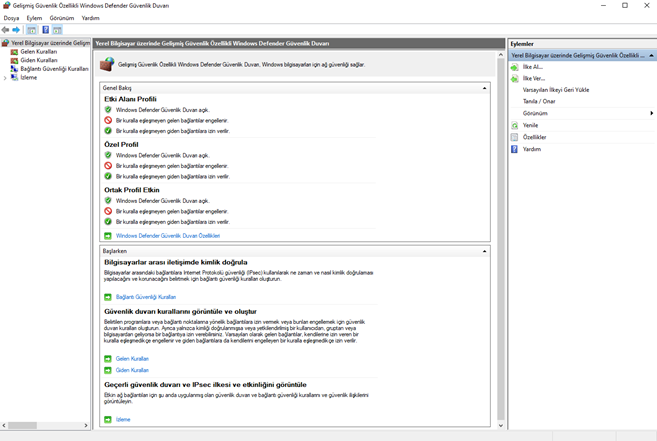Click the firewall root node icon in tree
The width and height of the screenshot is (657, 441).
coord(5,43)
